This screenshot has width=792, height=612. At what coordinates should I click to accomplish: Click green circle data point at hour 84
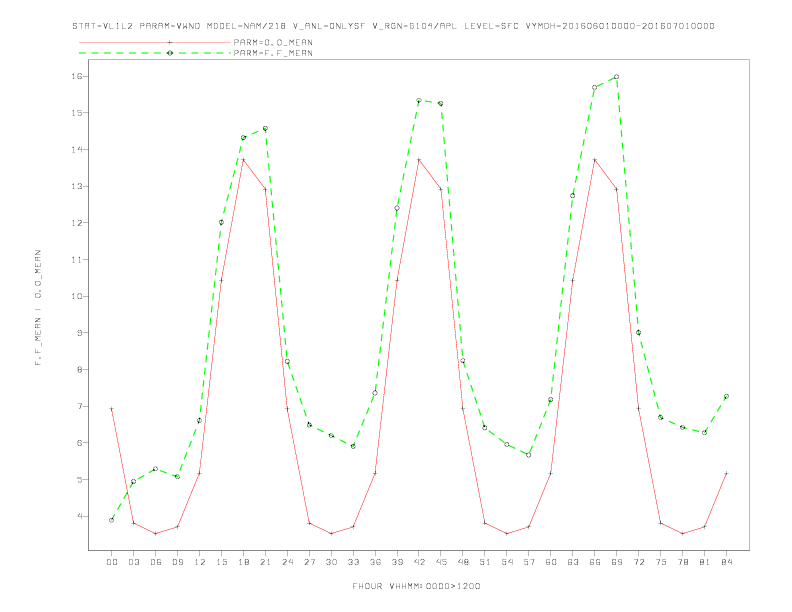coord(727,397)
